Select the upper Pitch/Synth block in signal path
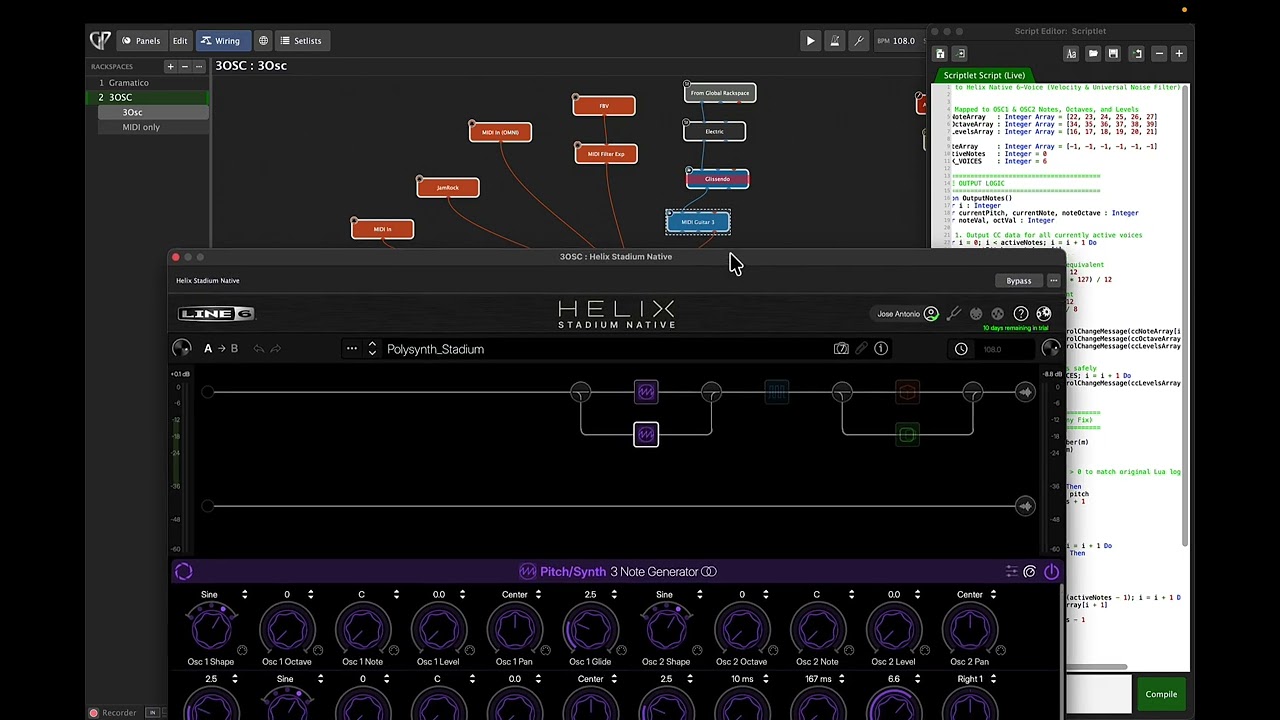The width and height of the screenshot is (1280, 720). click(x=646, y=392)
